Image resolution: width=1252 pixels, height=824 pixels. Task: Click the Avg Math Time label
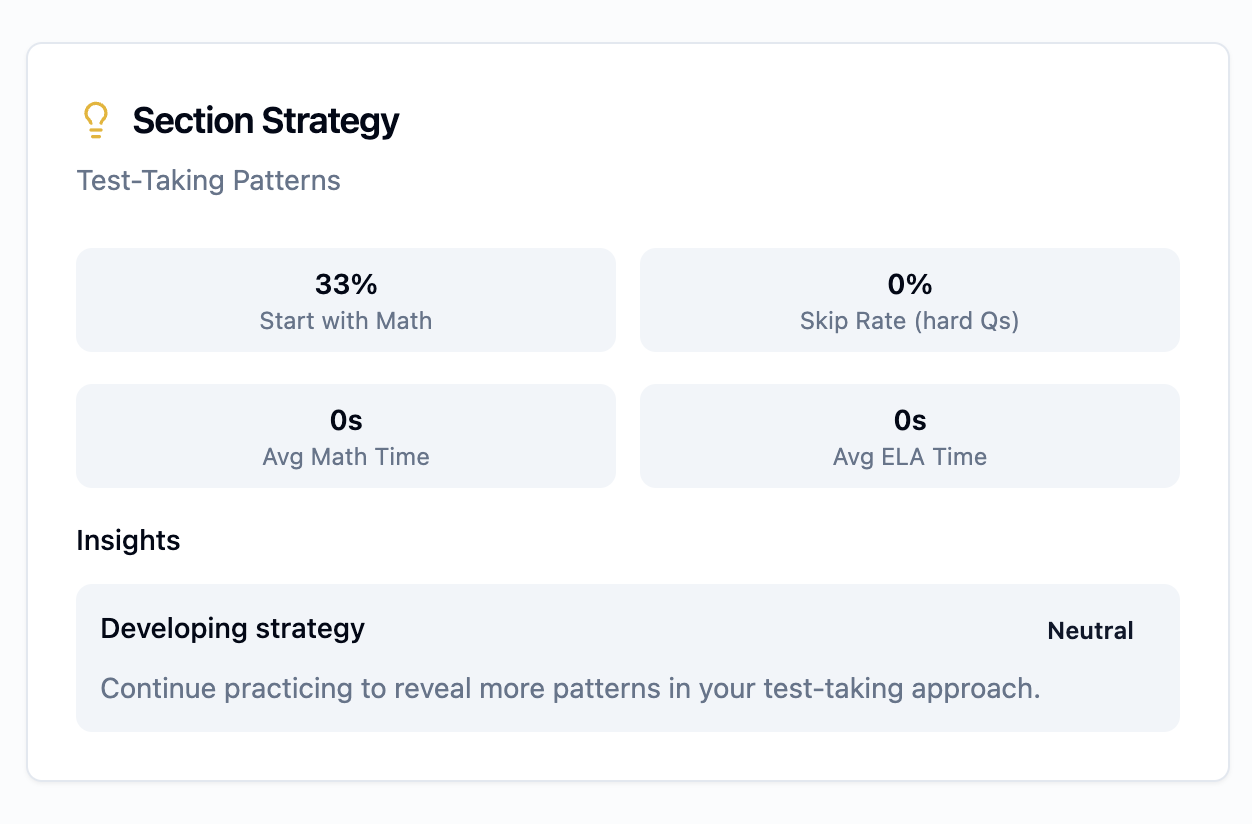[x=346, y=457]
